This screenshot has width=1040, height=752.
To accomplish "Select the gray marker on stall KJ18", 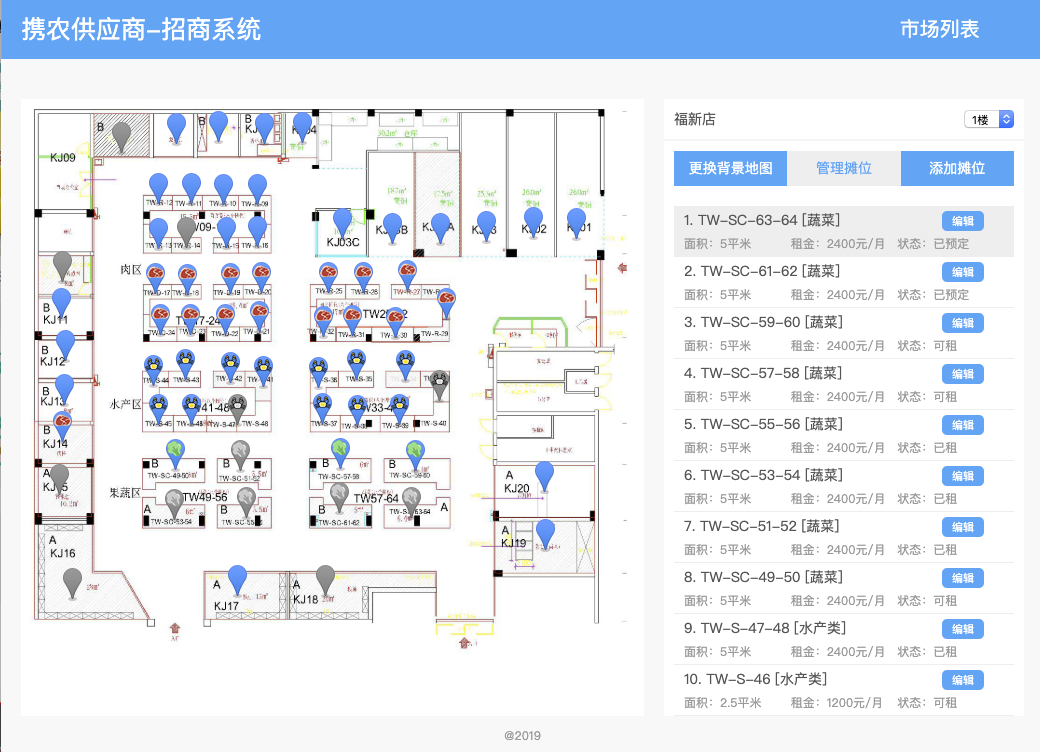I will [x=325, y=578].
